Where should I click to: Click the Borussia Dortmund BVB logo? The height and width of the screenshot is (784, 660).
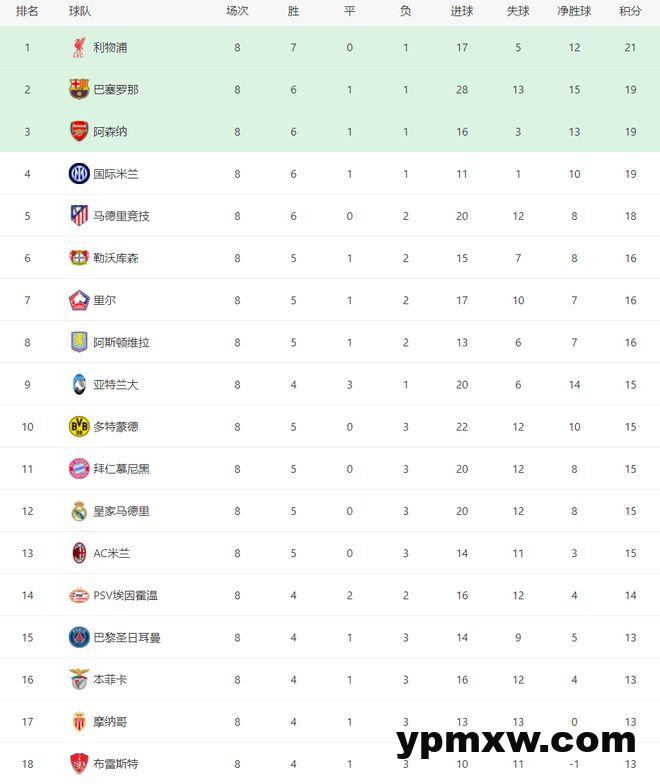pyautogui.click(x=79, y=427)
